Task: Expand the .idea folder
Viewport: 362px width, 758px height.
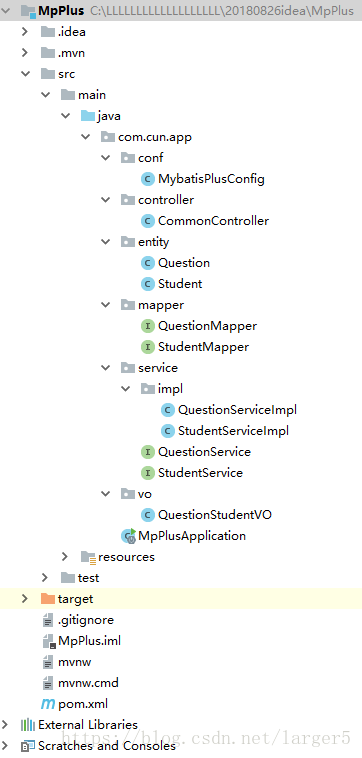Action: (25, 32)
